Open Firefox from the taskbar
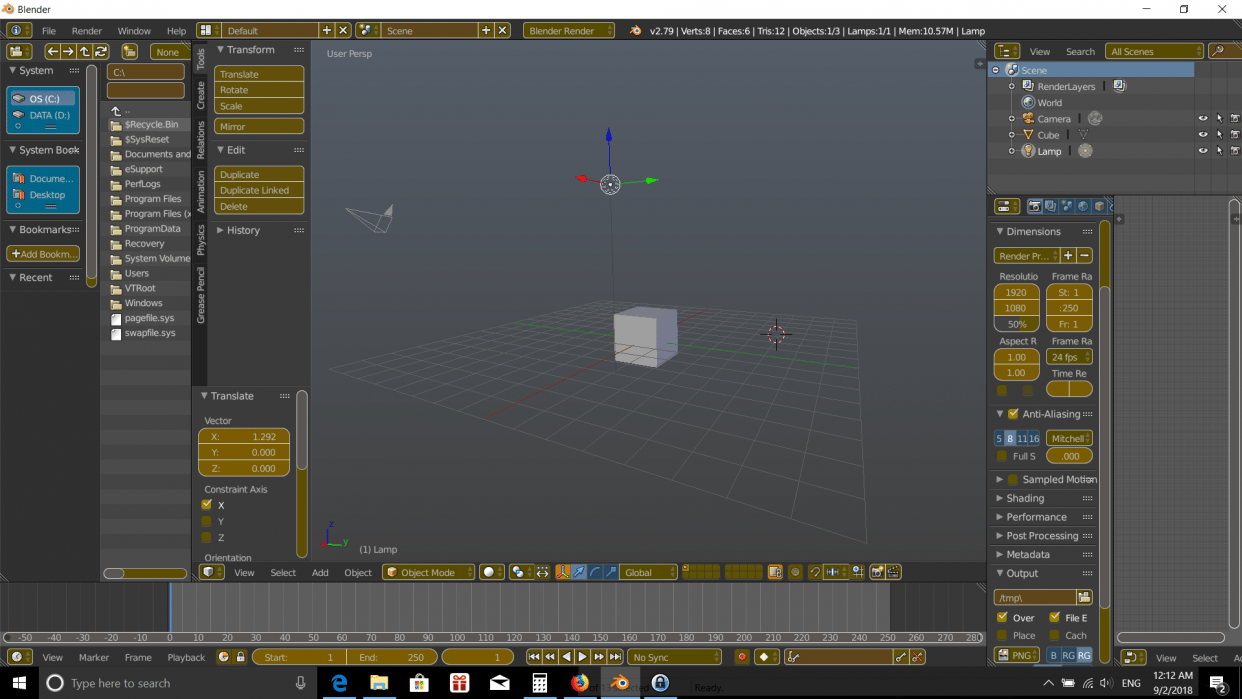This screenshot has width=1242, height=699. pyautogui.click(x=580, y=683)
